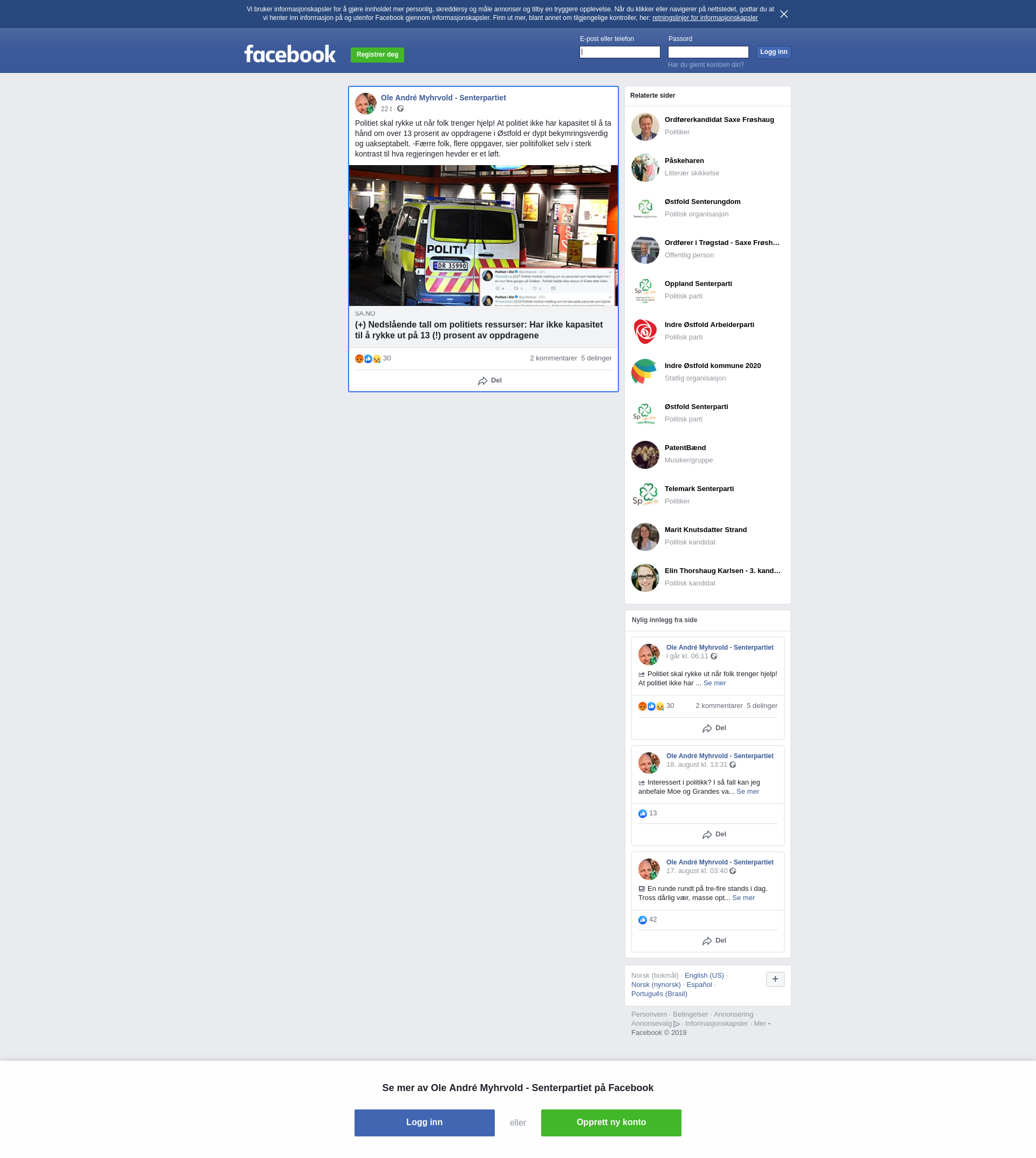Click the Facebook logo
This screenshot has height=1158, width=1036.
(290, 54)
